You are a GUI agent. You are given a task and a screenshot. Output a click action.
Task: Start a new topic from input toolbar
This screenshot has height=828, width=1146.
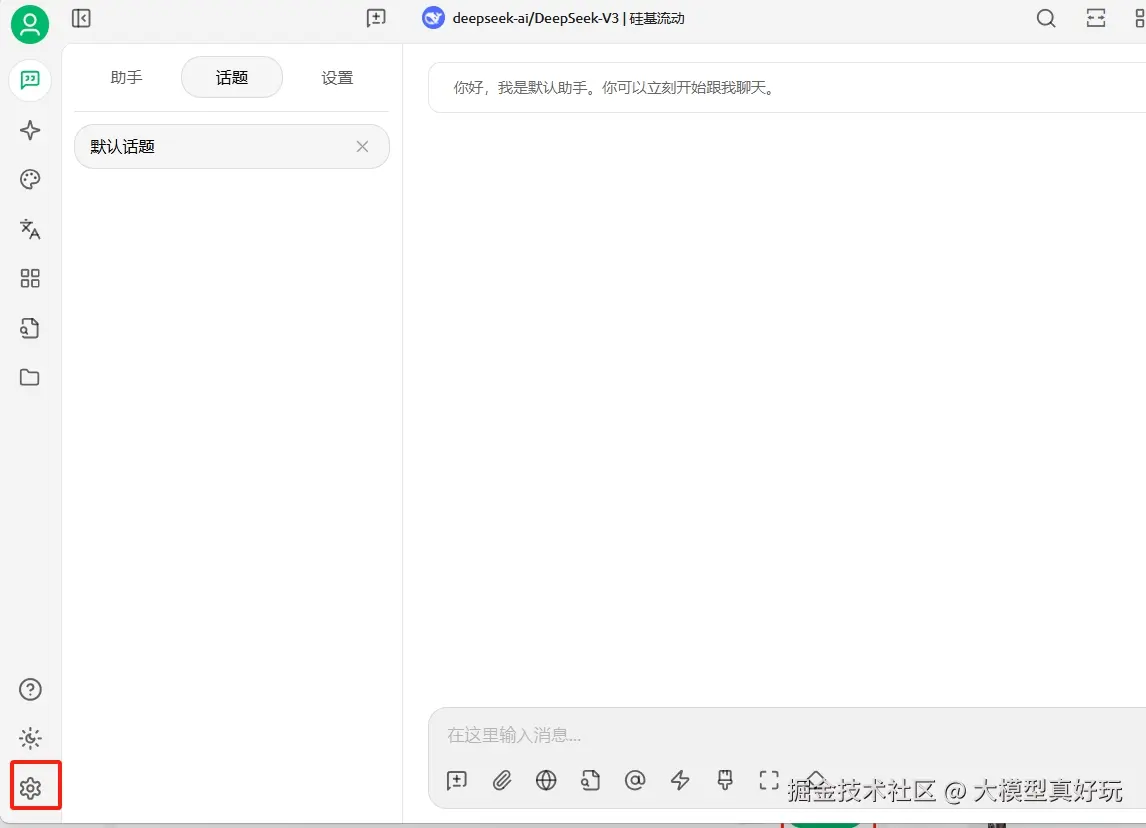(x=457, y=781)
